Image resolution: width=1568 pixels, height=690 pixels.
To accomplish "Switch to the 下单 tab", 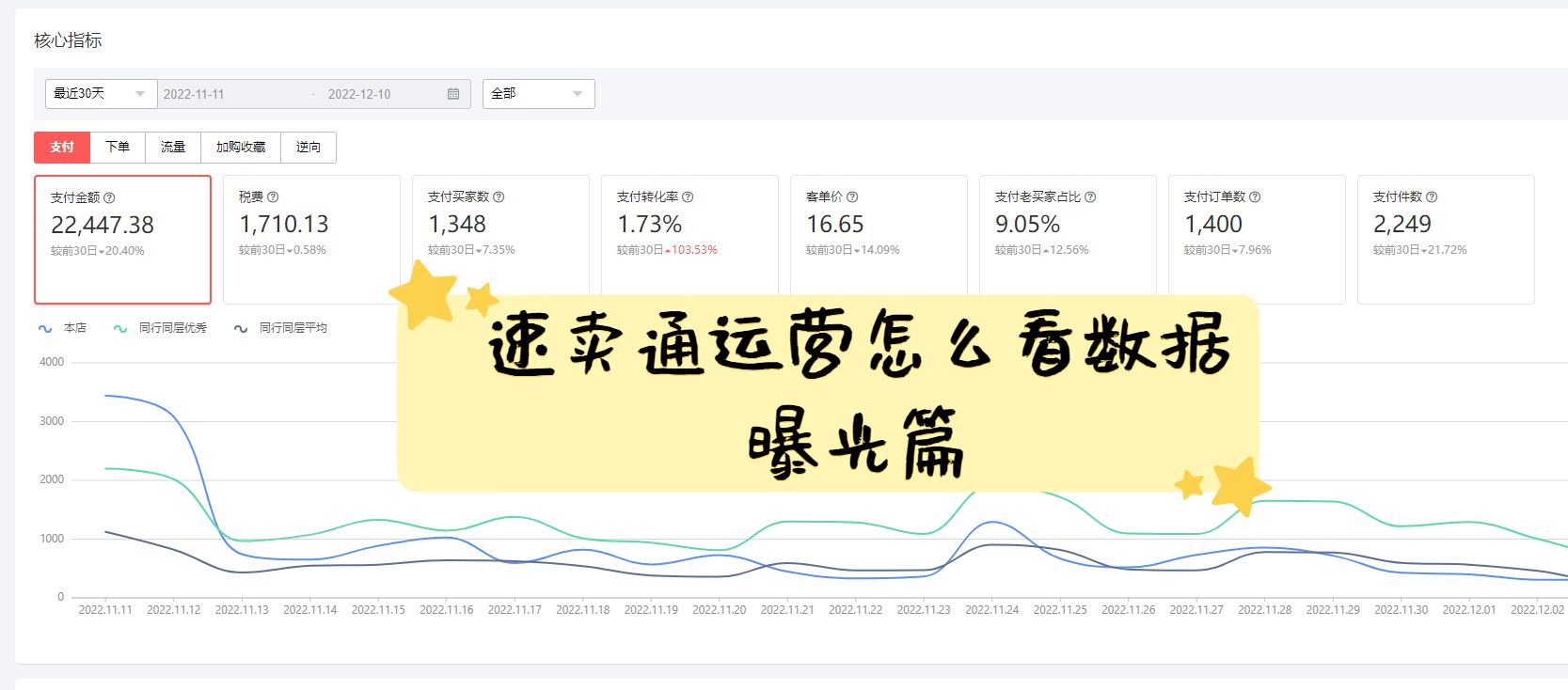I will click(118, 147).
